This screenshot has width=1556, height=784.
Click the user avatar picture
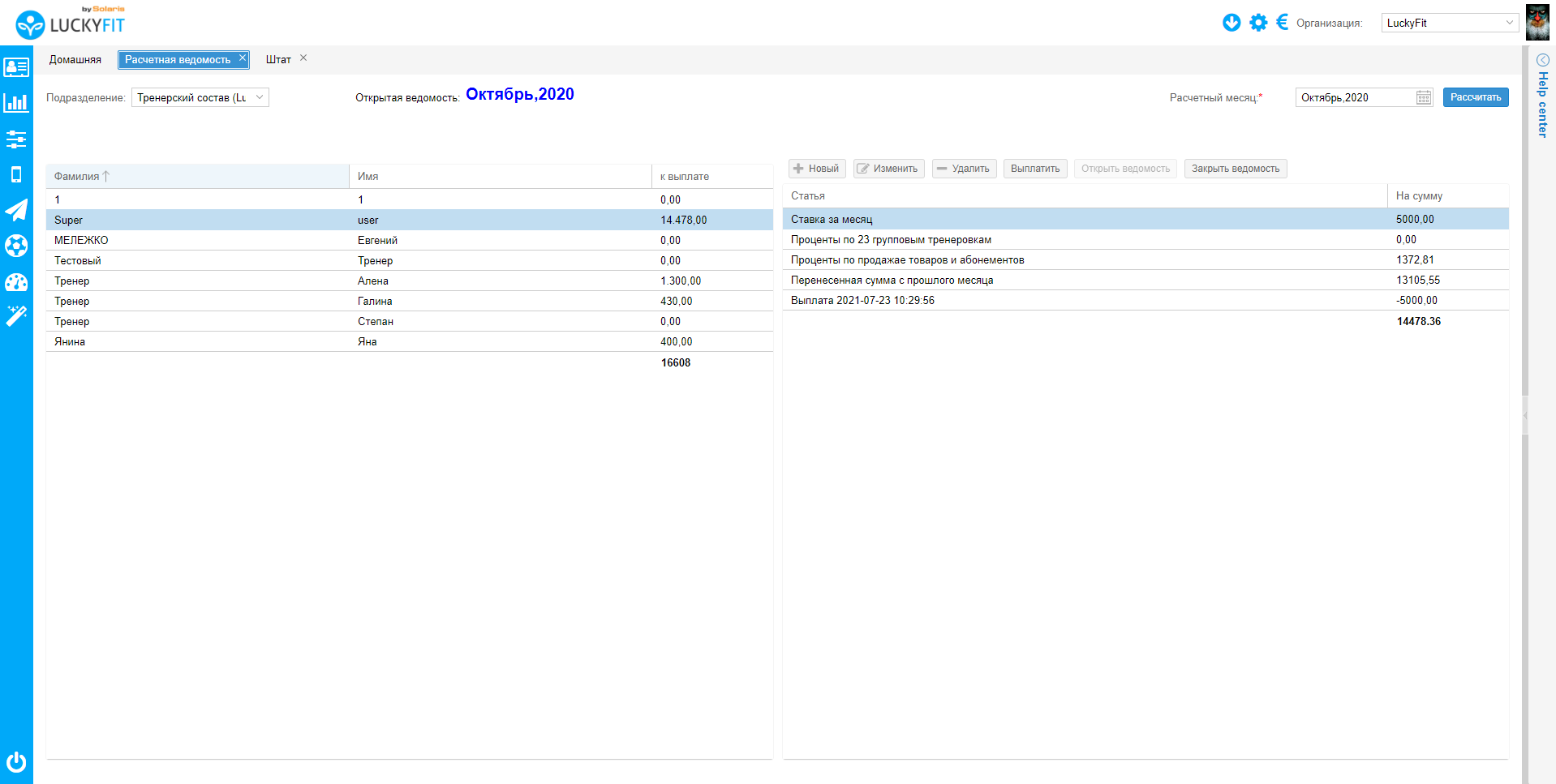coord(1537,22)
